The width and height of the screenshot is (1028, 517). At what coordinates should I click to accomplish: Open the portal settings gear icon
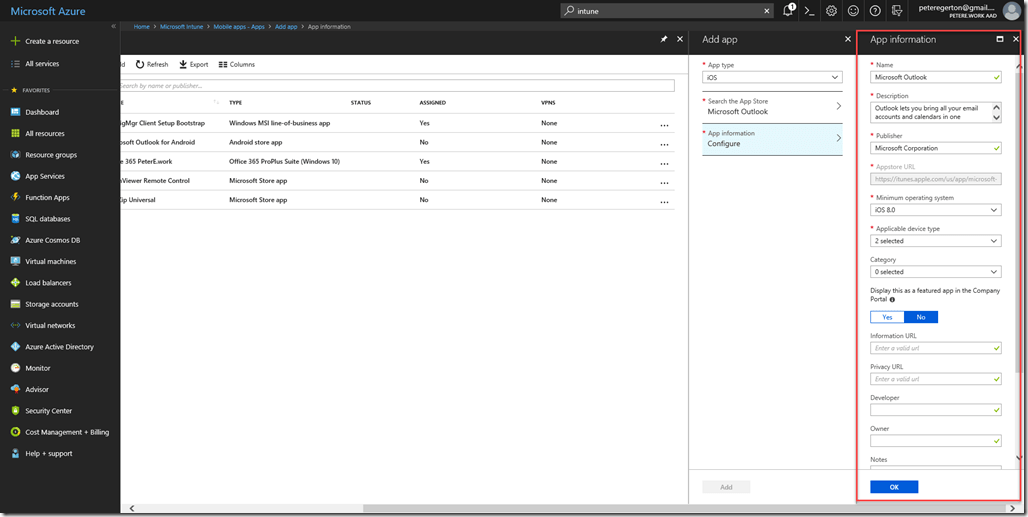[x=831, y=11]
